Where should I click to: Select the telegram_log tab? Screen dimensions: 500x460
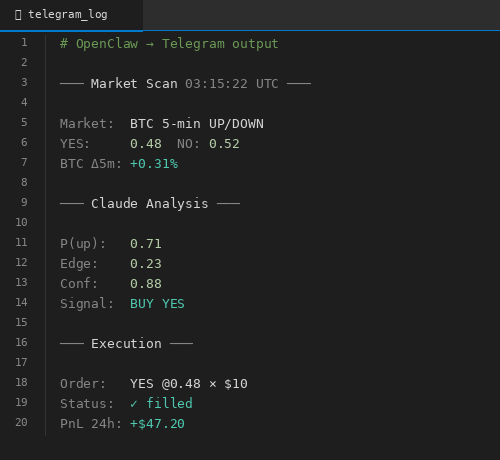[71, 15]
